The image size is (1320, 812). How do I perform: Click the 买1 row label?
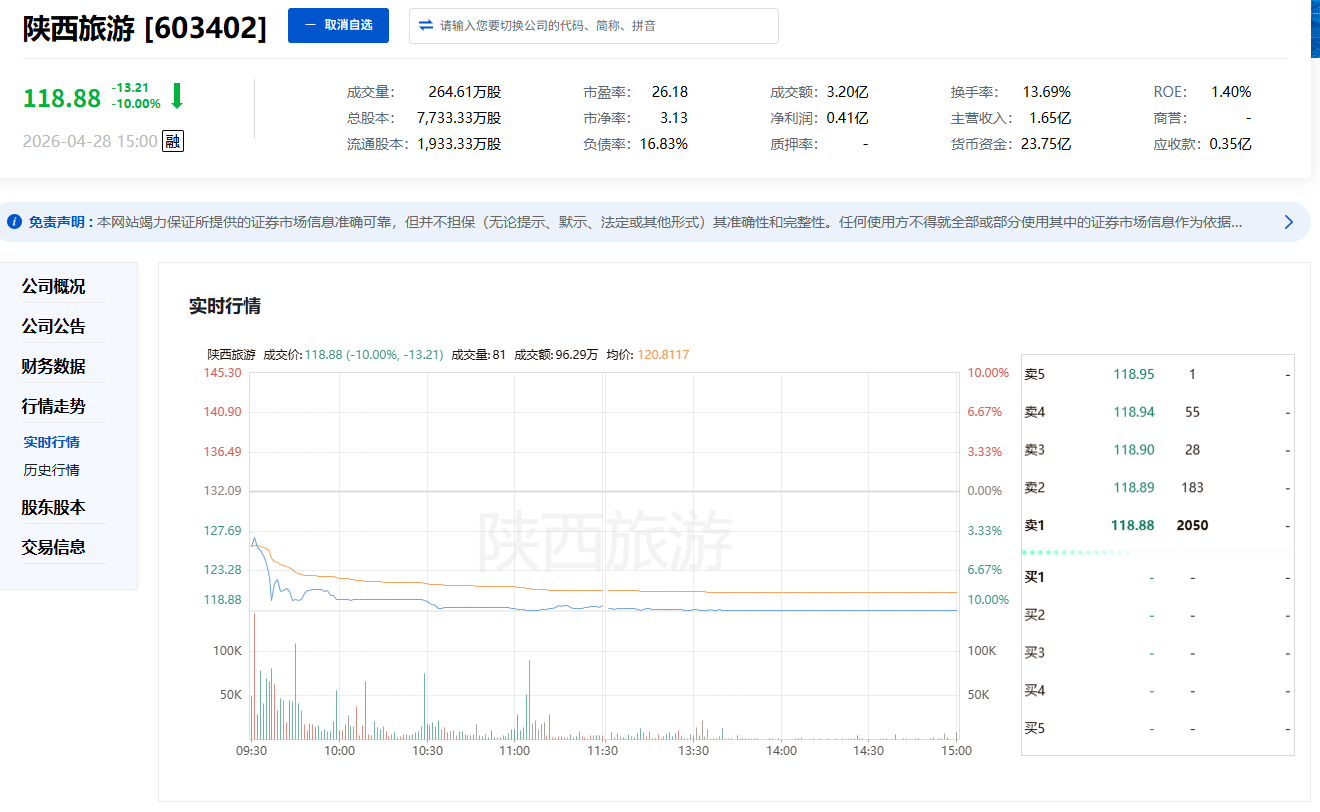click(x=1034, y=577)
